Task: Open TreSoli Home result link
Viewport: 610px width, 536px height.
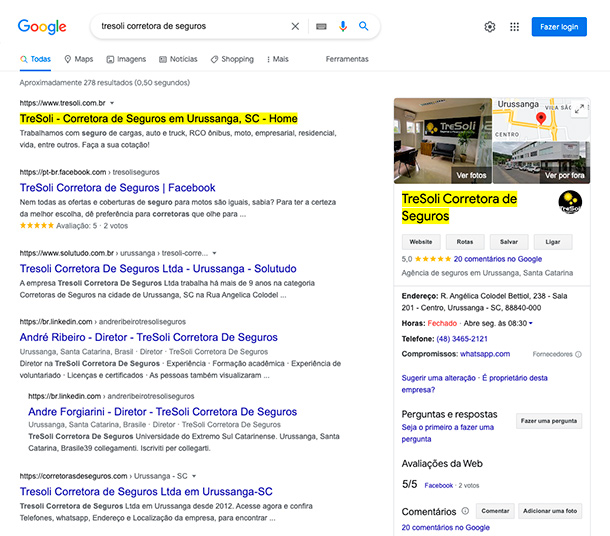Action: [x=159, y=119]
